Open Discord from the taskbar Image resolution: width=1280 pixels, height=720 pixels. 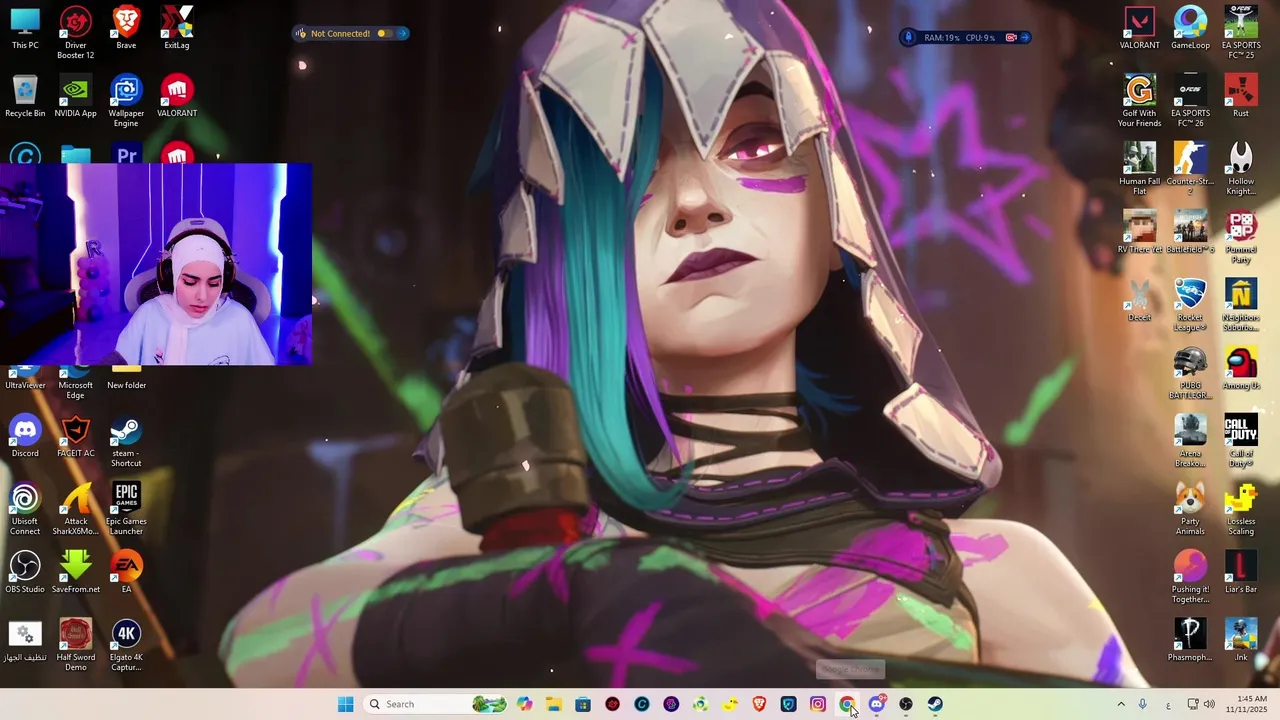pyautogui.click(x=877, y=704)
